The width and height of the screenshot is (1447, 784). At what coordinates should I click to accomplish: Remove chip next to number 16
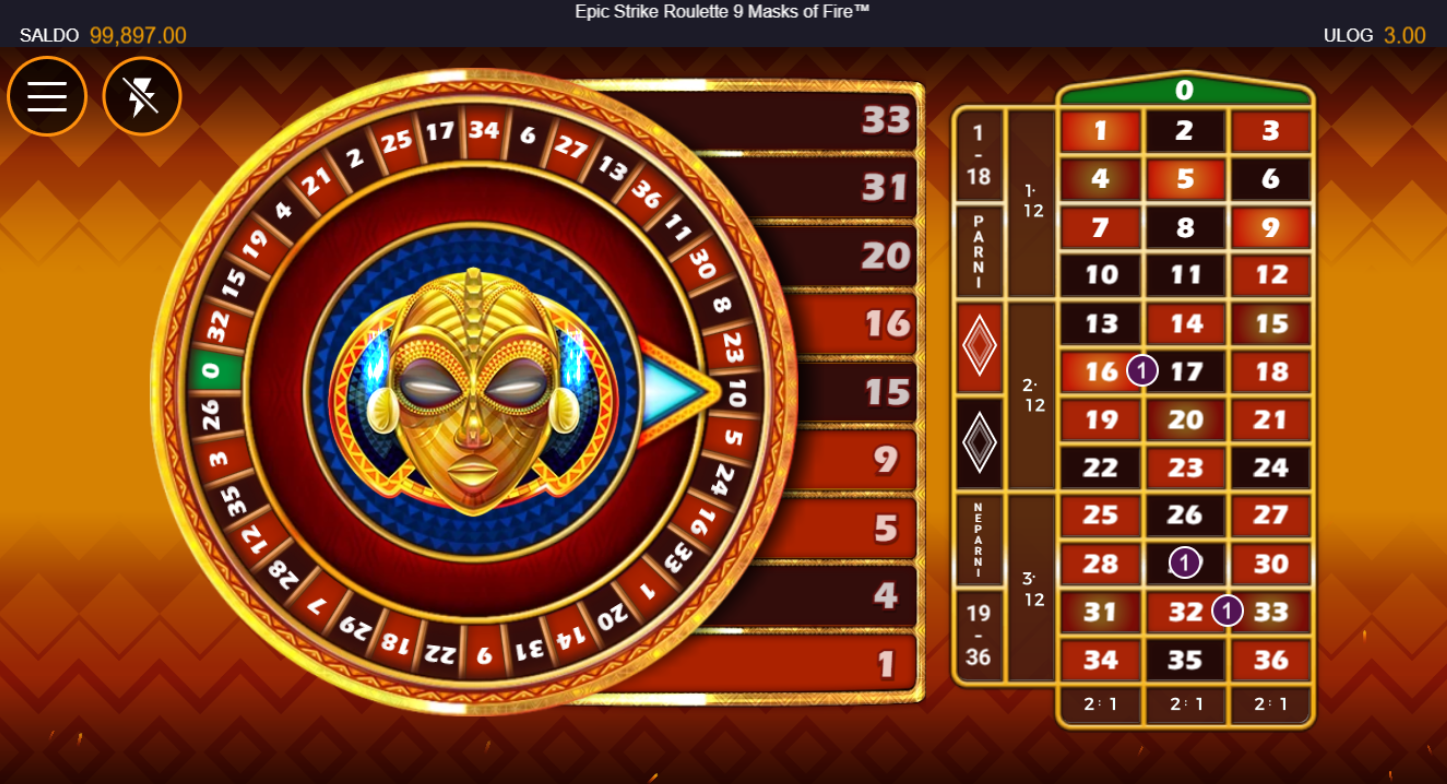pos(1142,371)
